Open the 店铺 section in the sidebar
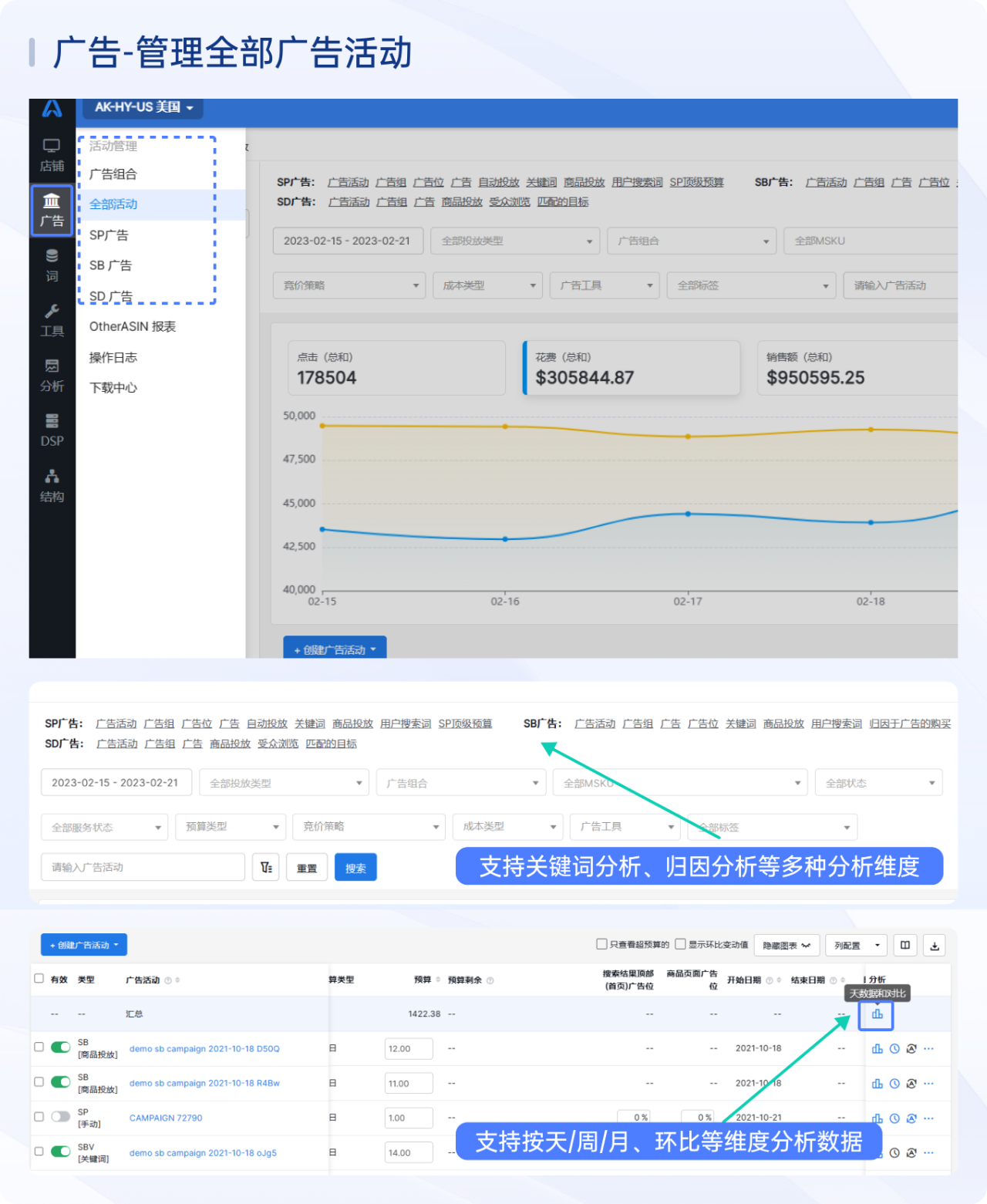This screenshot has width=987, height=1204. pyautogui.click(x=52, y=155)
